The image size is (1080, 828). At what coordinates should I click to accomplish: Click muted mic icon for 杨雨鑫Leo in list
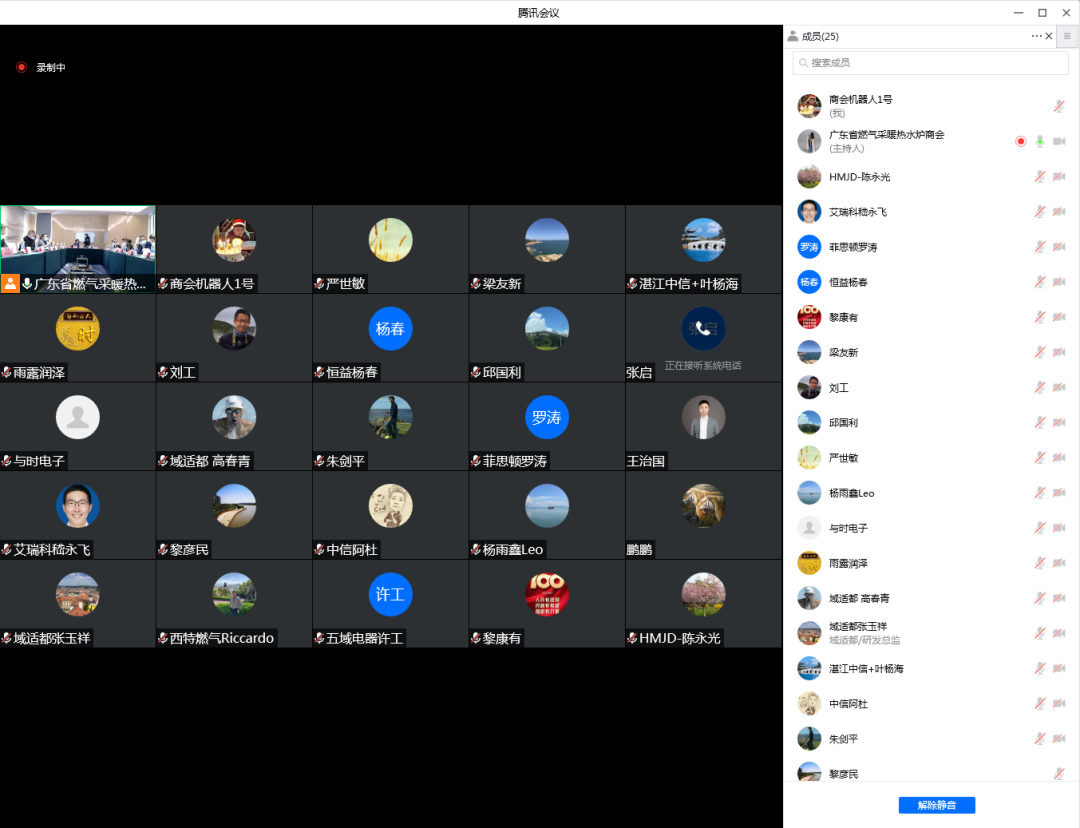pyautogui.click(x=1040, y=493)
